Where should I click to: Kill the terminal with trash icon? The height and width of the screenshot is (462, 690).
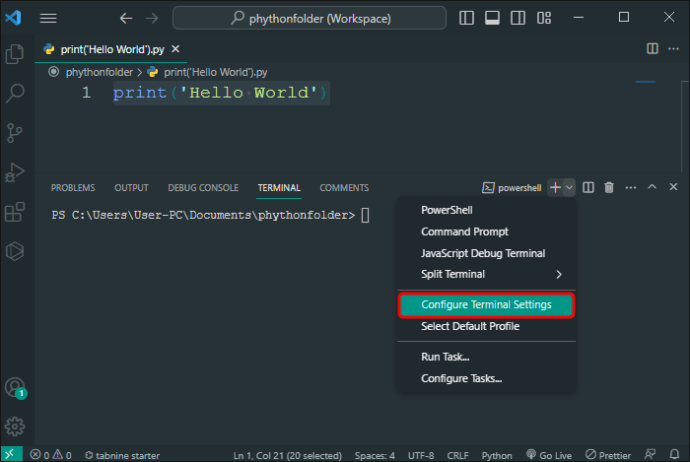609,187
